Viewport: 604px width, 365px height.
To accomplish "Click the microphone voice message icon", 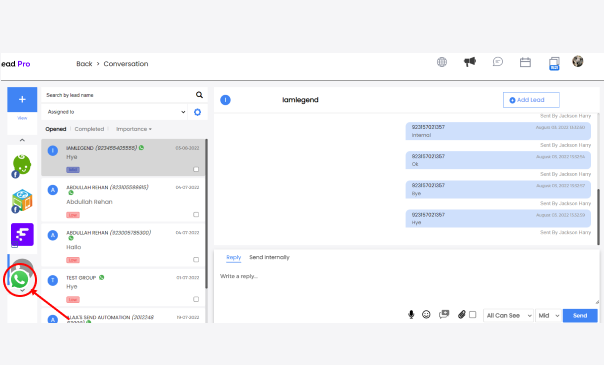I will (x=411, y=315).
